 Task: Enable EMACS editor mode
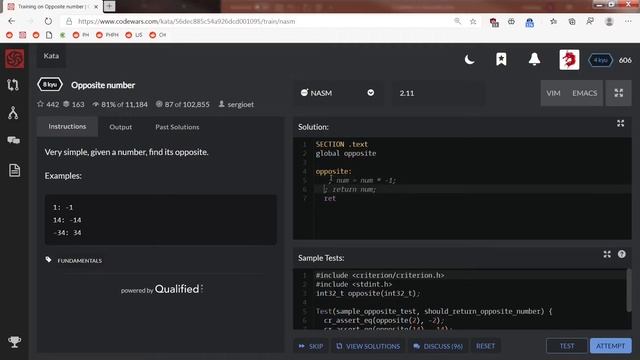pyautogui.click(x=584, y=93)
